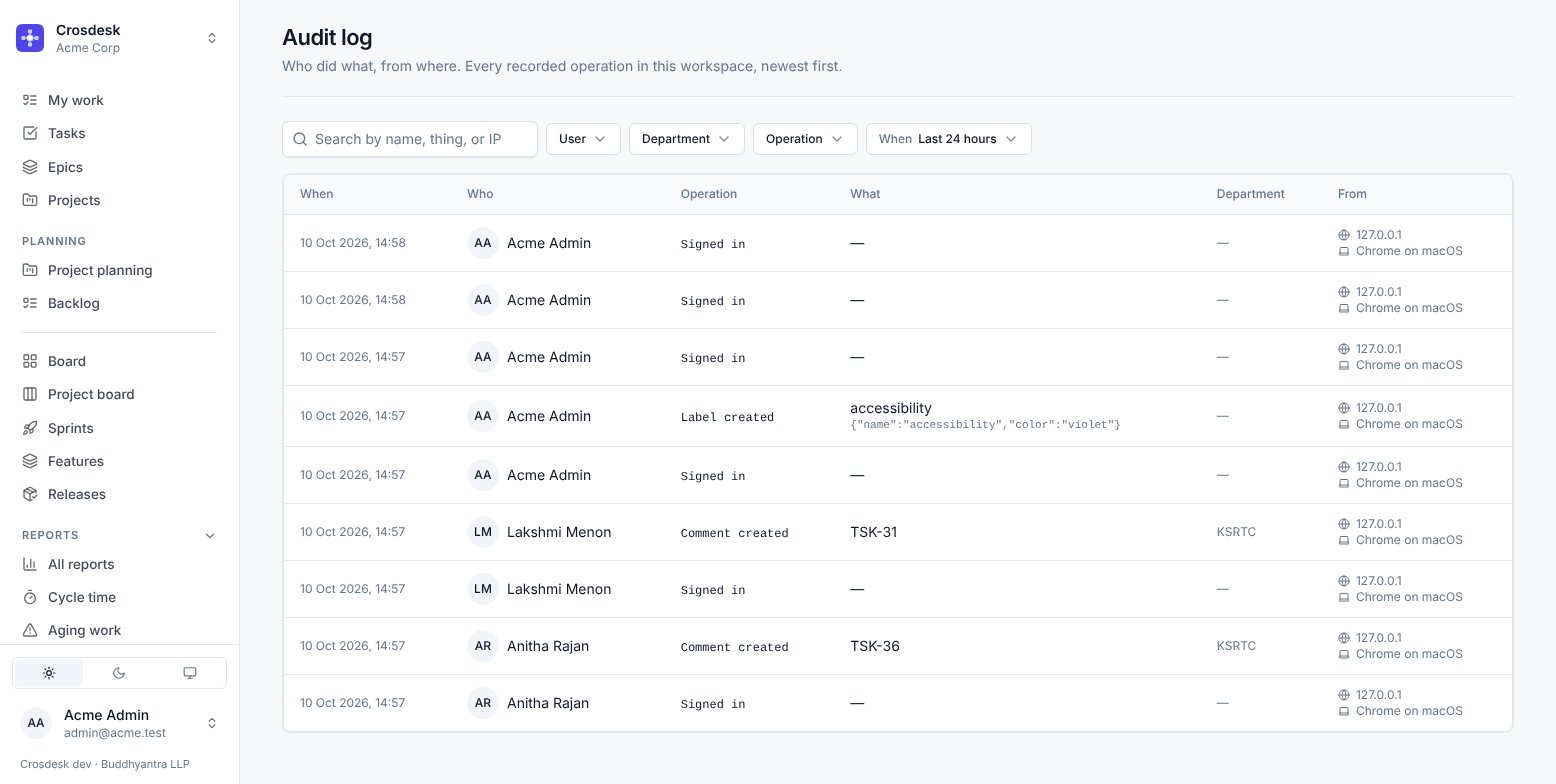Switch to dark theme
Screen dimensions: 1556x784
click(119, 673)
